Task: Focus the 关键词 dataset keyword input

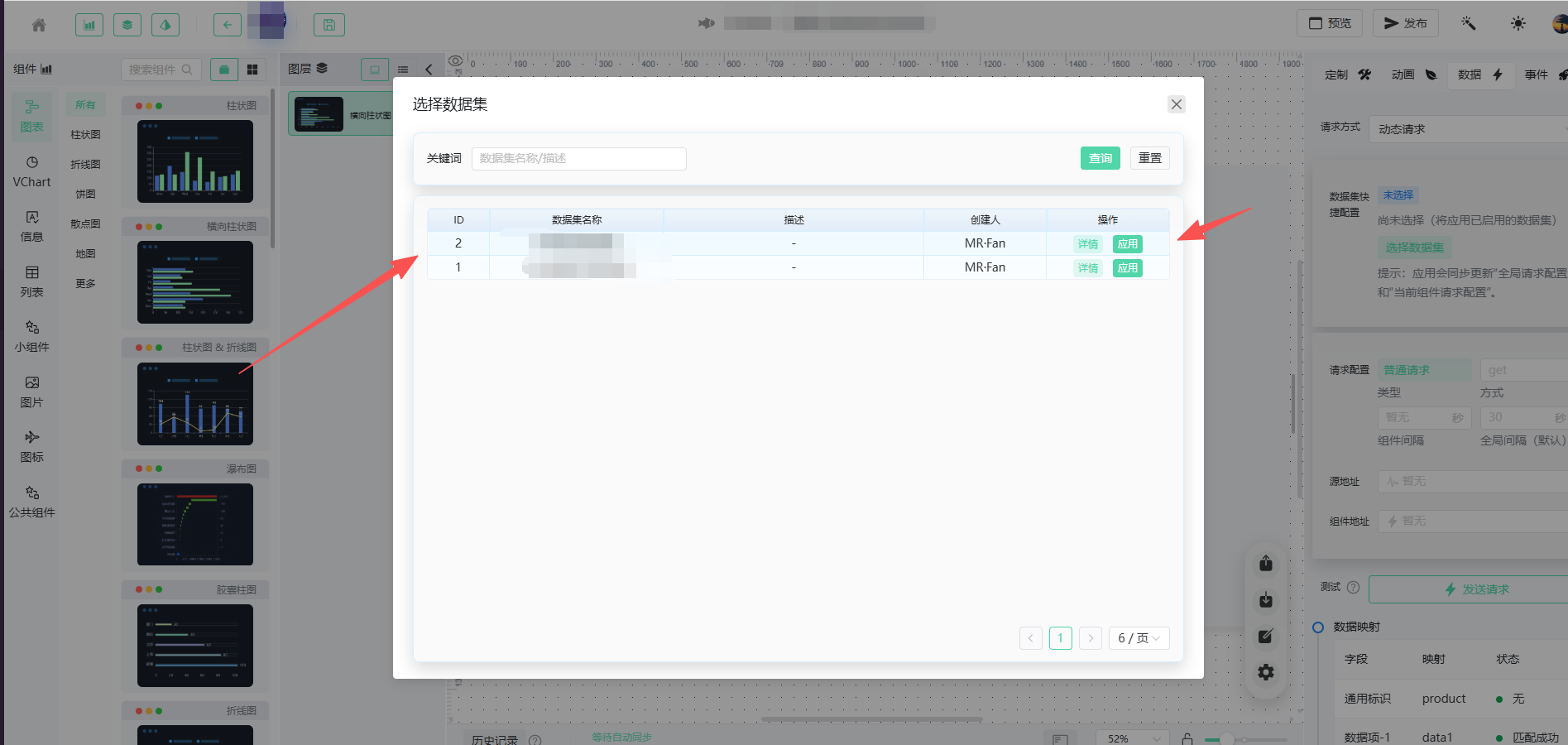Action: [578, 158]
